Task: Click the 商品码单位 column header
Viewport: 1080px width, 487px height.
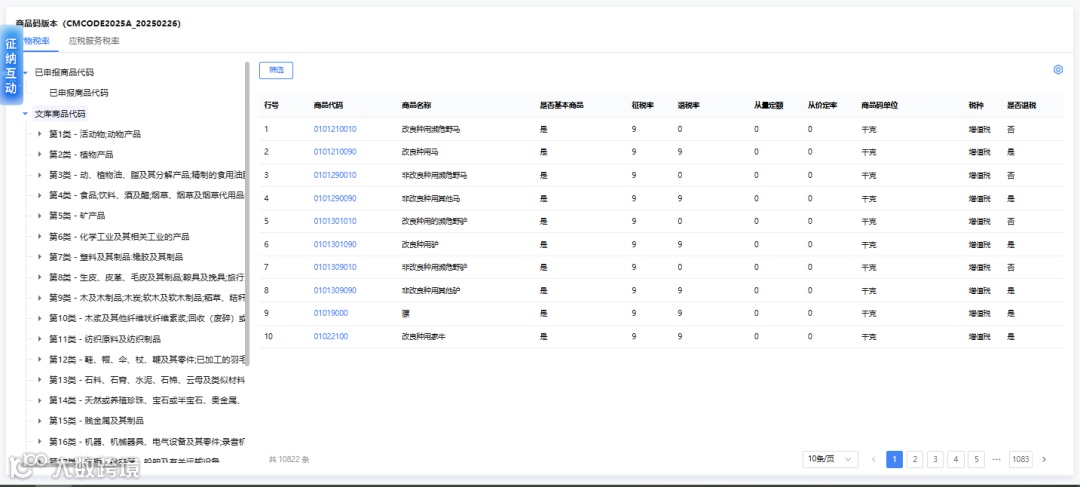Action: coord(880,105)
